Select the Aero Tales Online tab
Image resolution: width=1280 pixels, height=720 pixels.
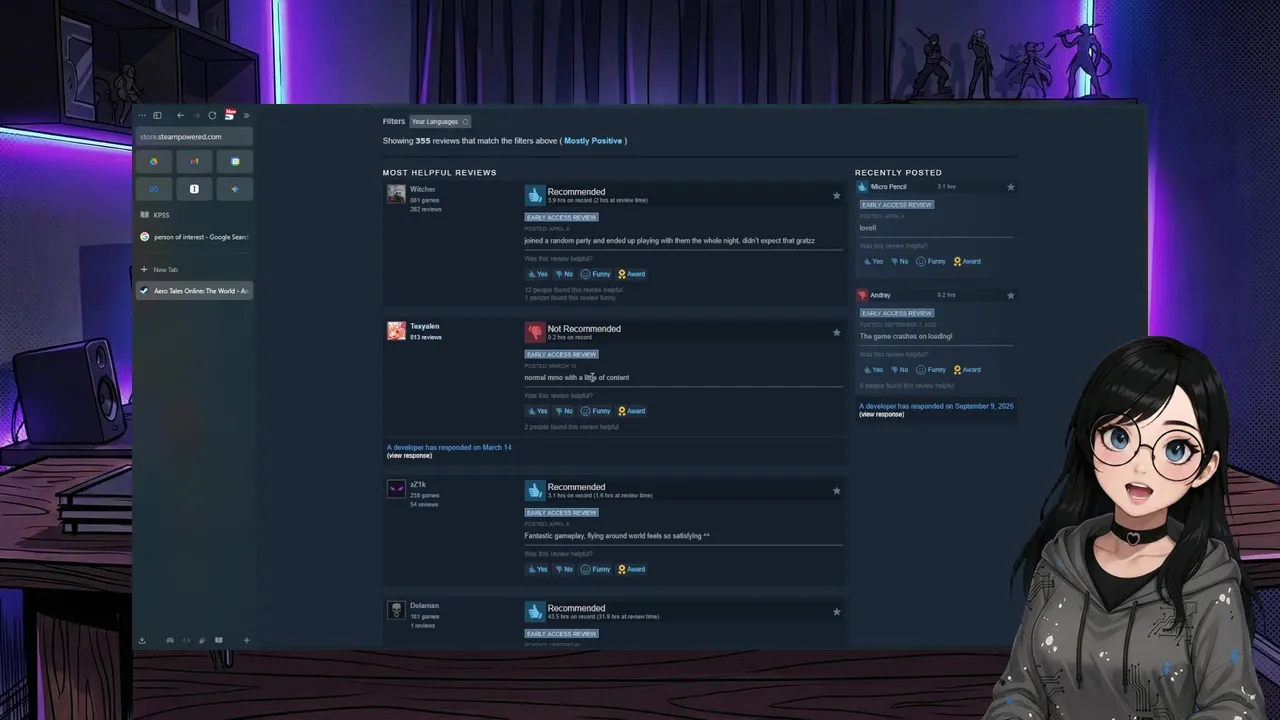[x=194, y=291]
